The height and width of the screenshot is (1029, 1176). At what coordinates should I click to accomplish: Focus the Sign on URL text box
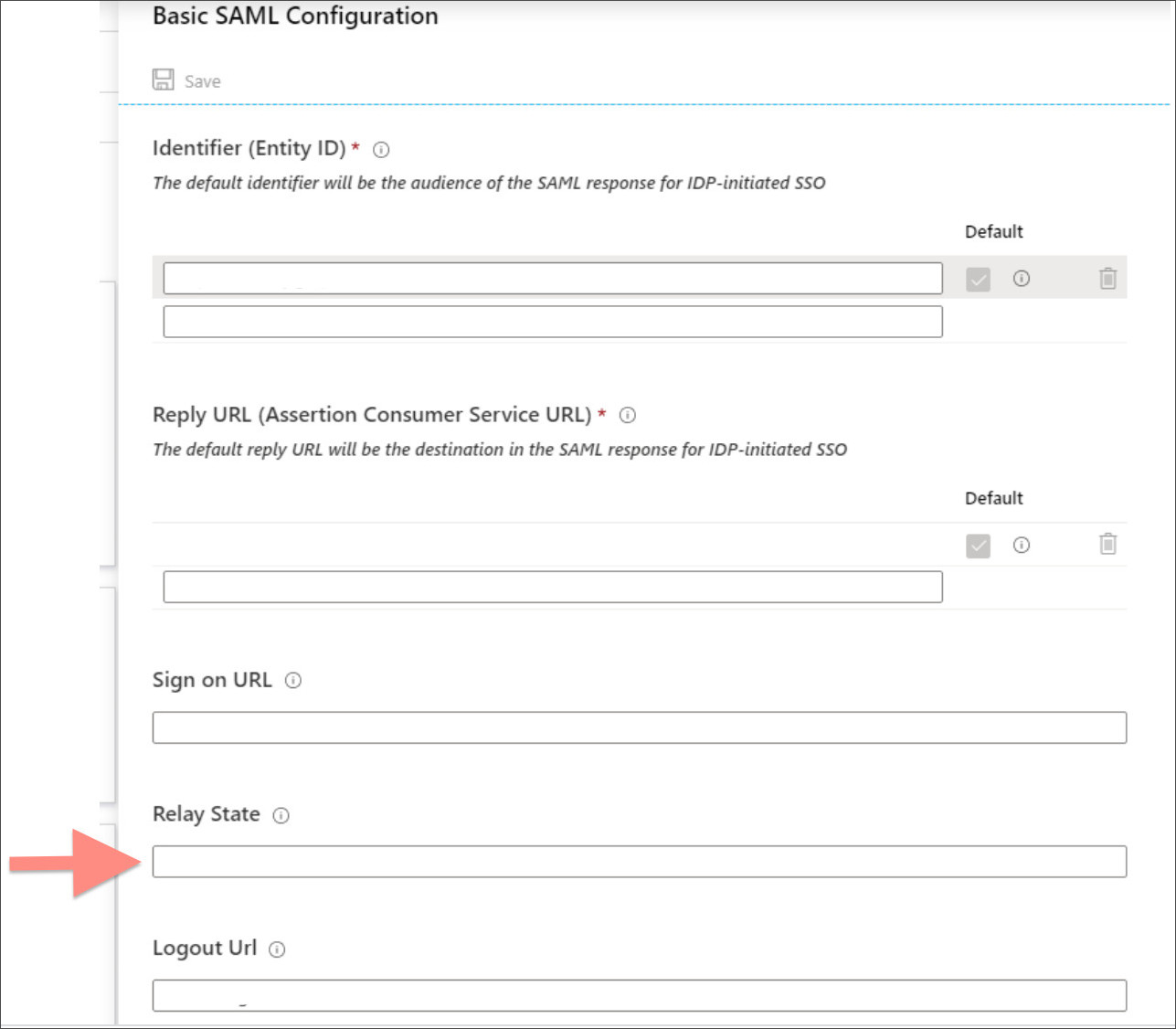click(639, 727)
